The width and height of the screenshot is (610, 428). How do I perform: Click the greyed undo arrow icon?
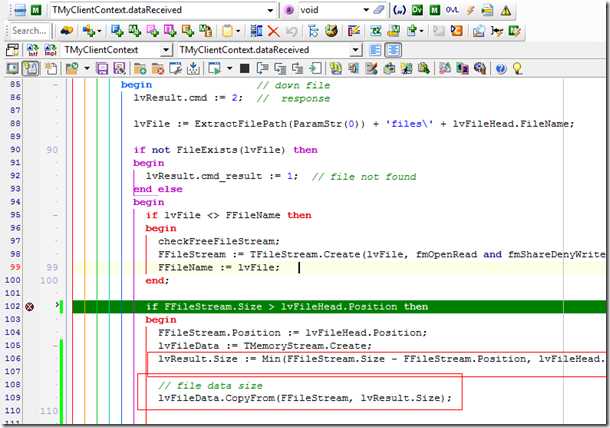292,31
